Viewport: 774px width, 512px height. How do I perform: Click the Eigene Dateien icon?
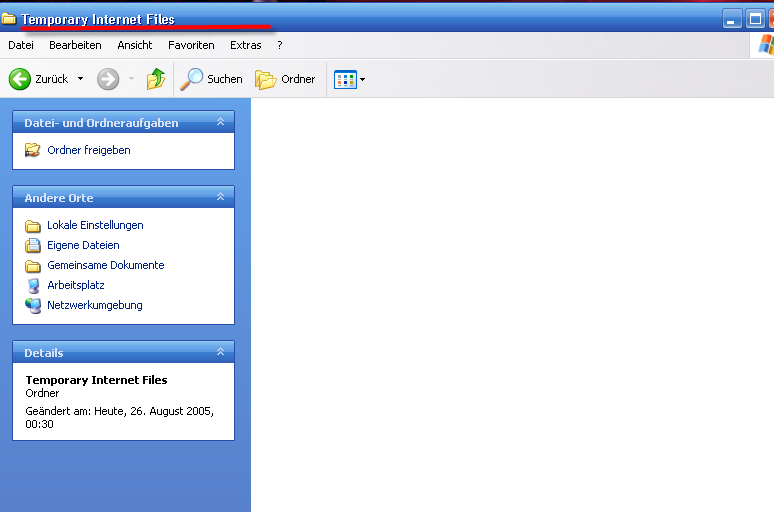tap(33, 245)
